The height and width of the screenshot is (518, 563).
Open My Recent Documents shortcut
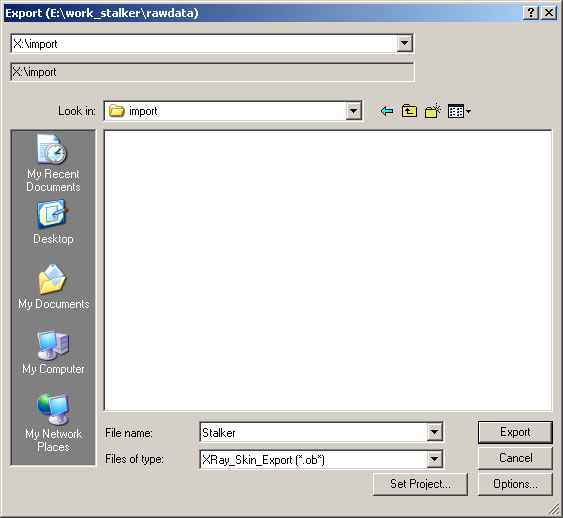tap(53, 163)
